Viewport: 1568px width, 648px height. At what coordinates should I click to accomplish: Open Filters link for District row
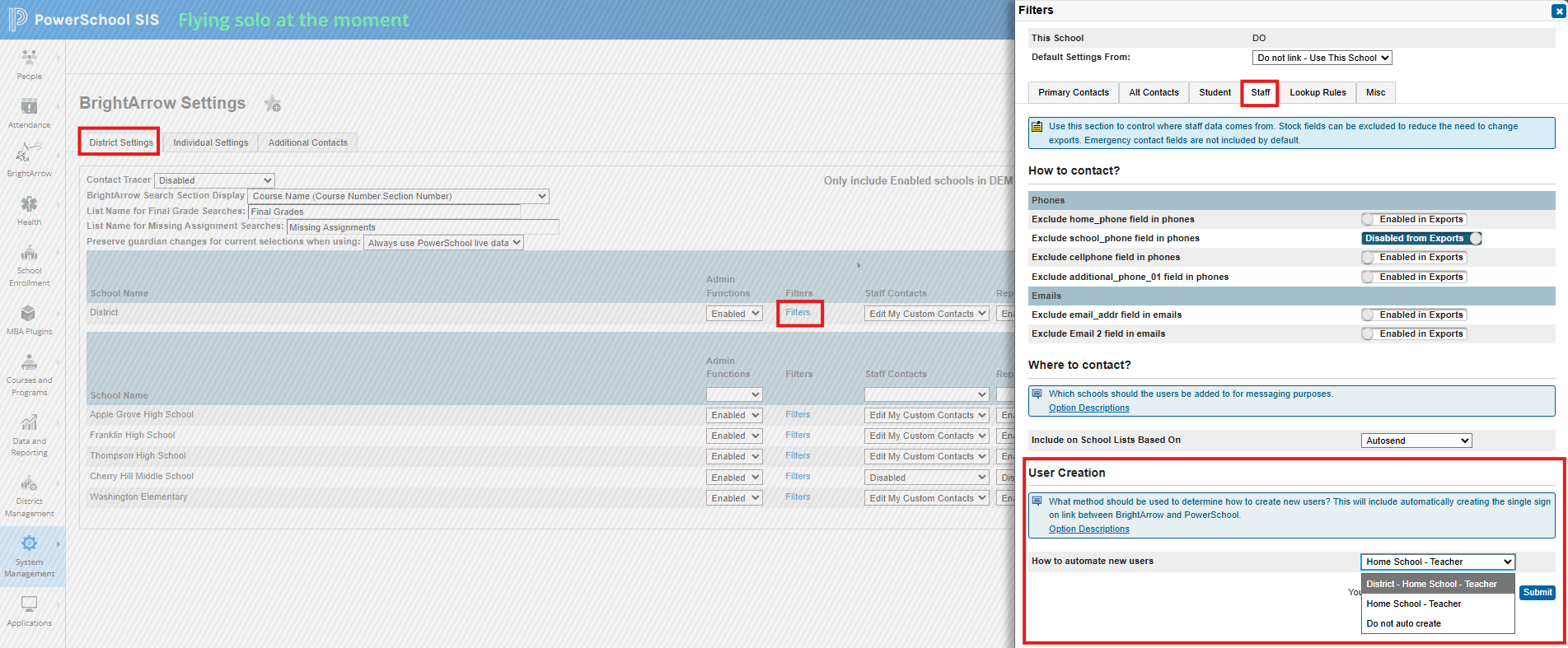[x=798, y=312]
